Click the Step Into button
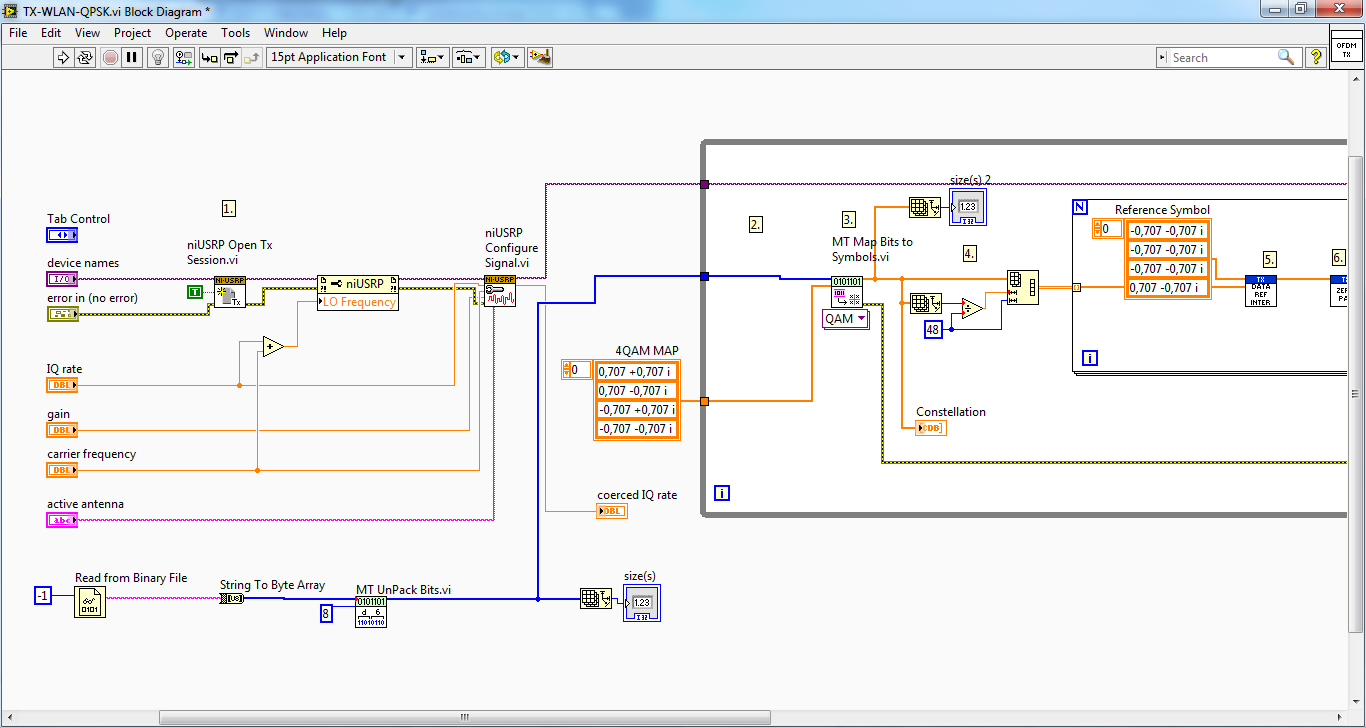The height and width of the screenshot is (728, 1366). coord(209,57)
